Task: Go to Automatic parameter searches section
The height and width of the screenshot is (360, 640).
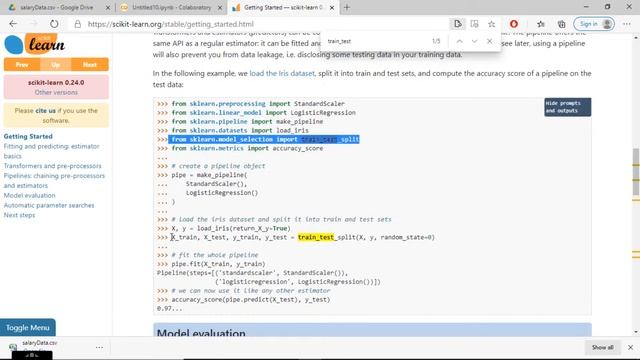Action: (49, 205)
